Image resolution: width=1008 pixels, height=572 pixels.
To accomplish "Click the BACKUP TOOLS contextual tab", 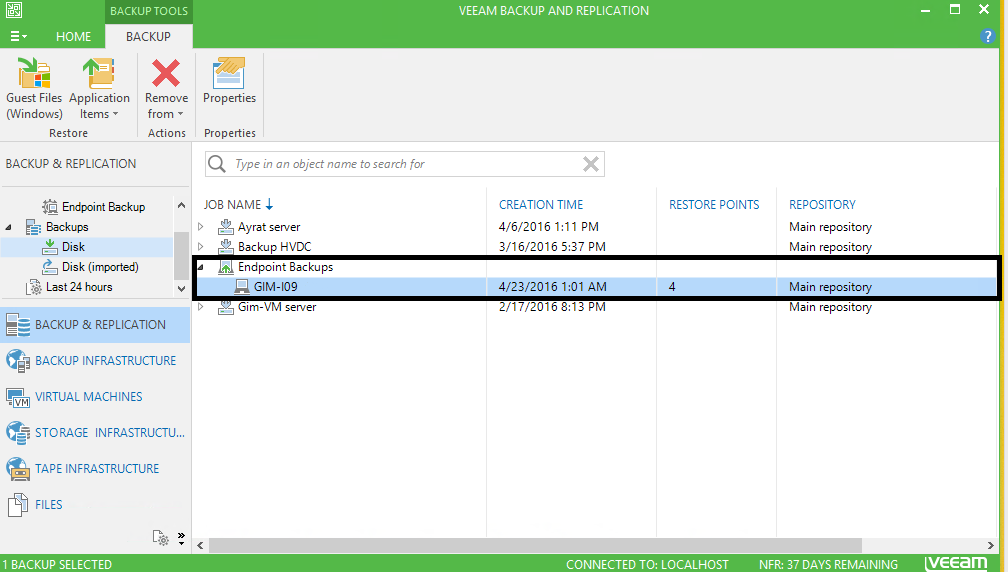I will click(148, 11).
